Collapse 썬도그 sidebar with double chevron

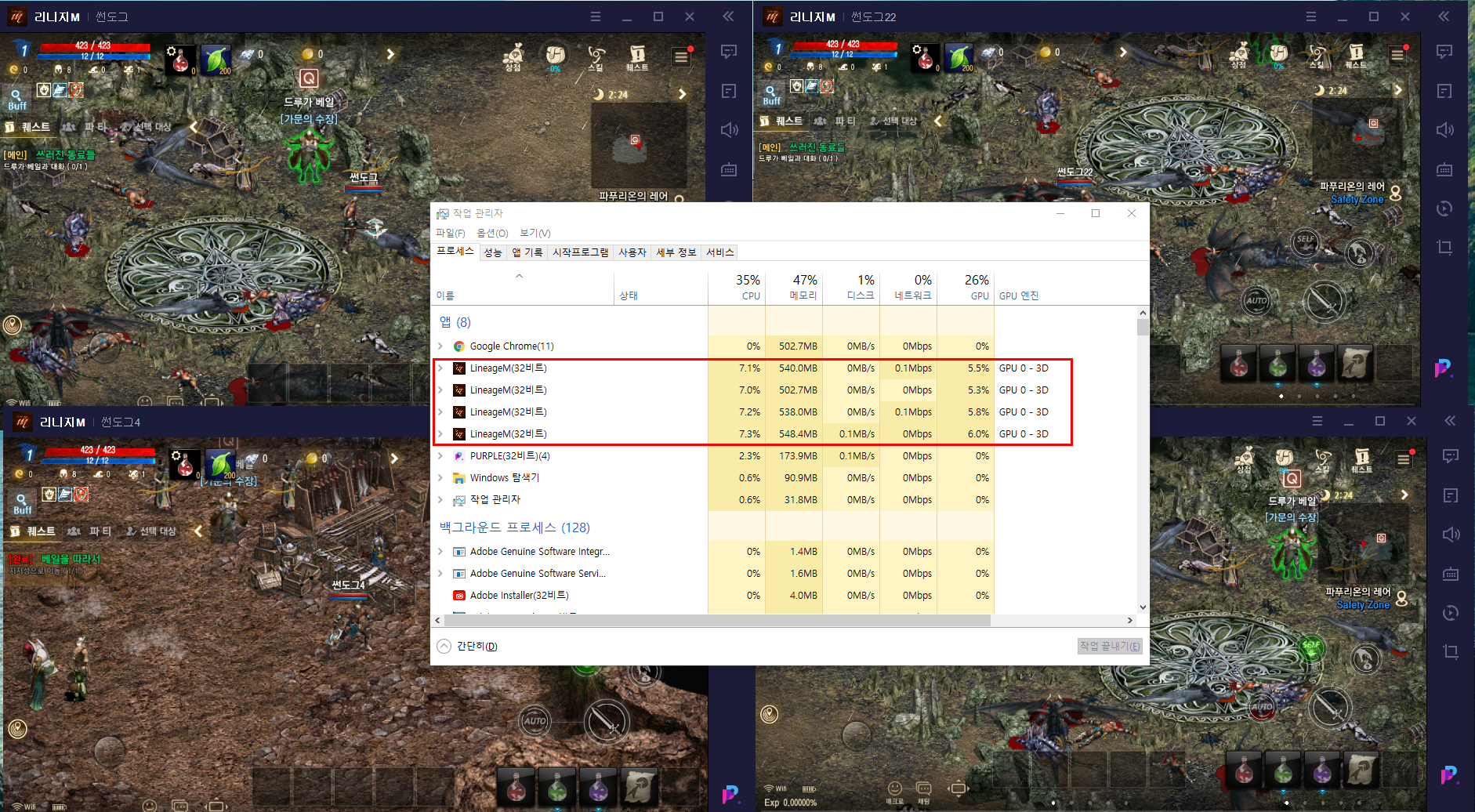tap(728, 16)
